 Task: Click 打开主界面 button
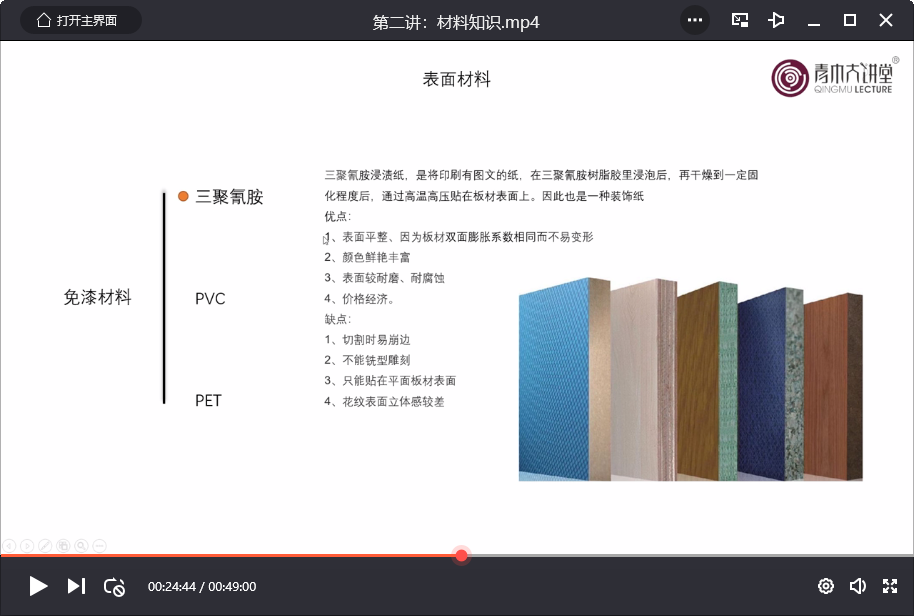click(x=80, y=20)
